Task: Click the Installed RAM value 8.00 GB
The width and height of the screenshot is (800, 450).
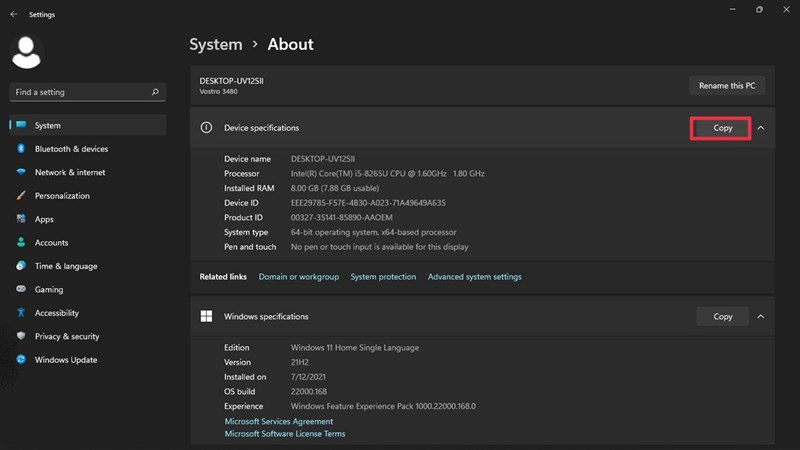Action: (x=335, y=188)
